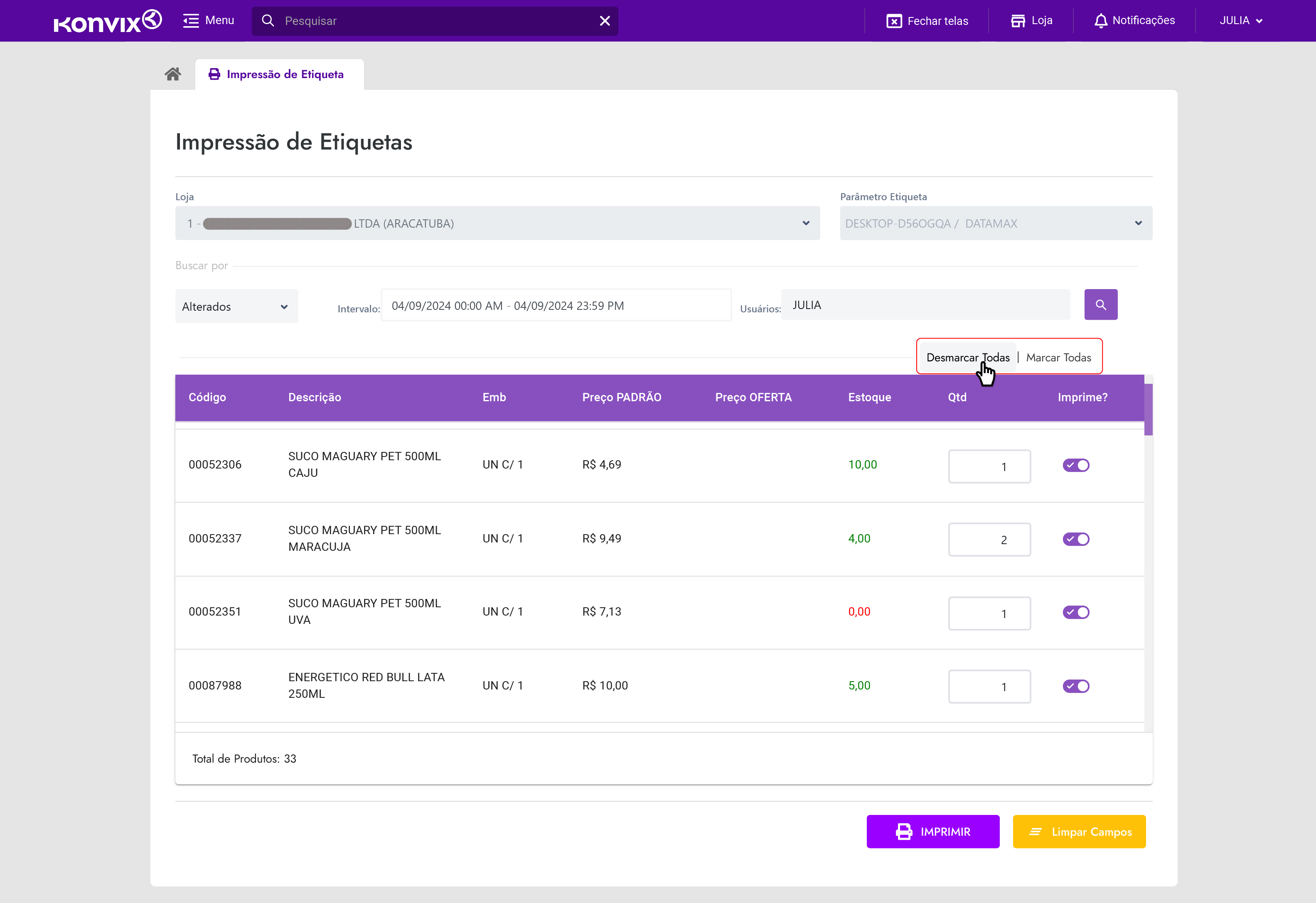This screenshot has width=1316, height=903.
Task: Click the home icon tab
Action: [x=173, y=74]
